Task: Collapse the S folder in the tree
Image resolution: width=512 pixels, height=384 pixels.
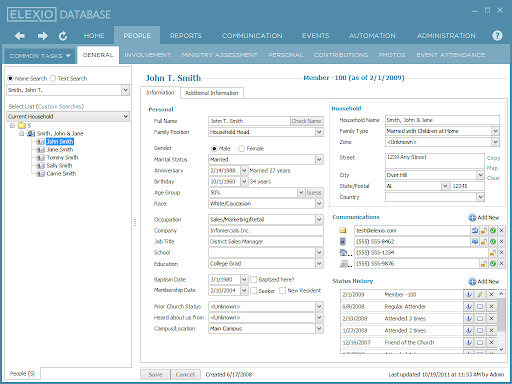Action: point(12,126)
